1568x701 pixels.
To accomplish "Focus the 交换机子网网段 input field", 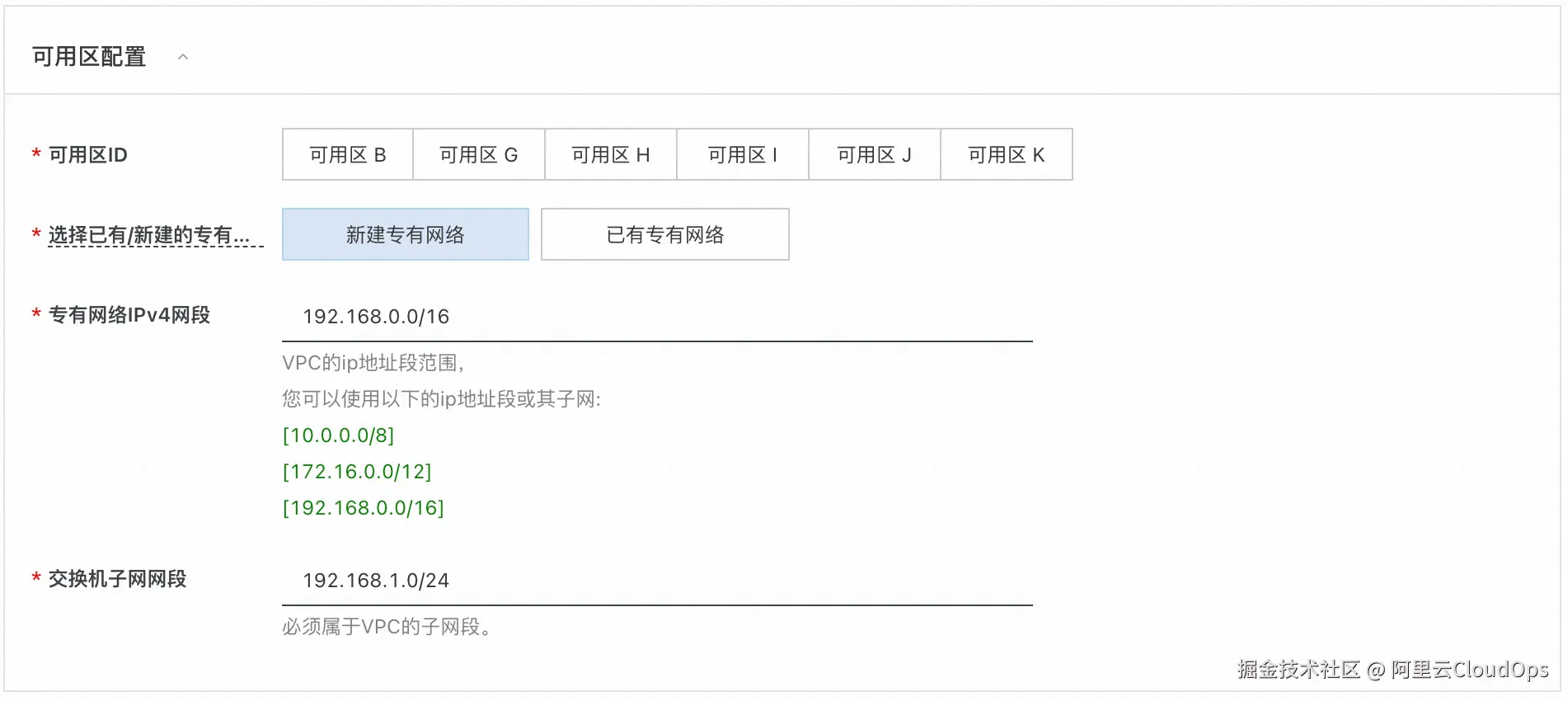I will [656, 581].
